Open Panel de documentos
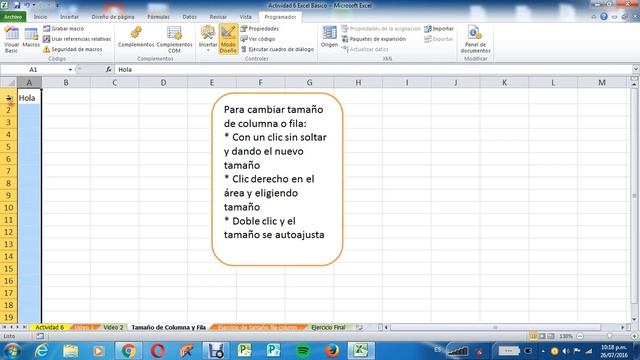This screenshot has height=360, width=640. (x=475, y=39)
